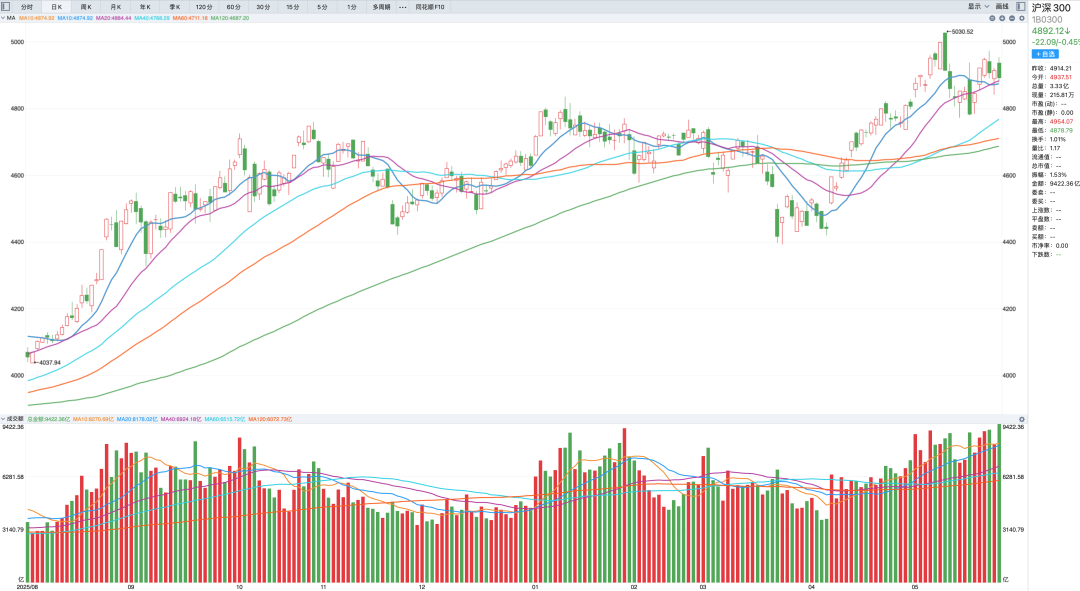Expand the 成交额 indicator dropdown arrow

pos(3,419)
